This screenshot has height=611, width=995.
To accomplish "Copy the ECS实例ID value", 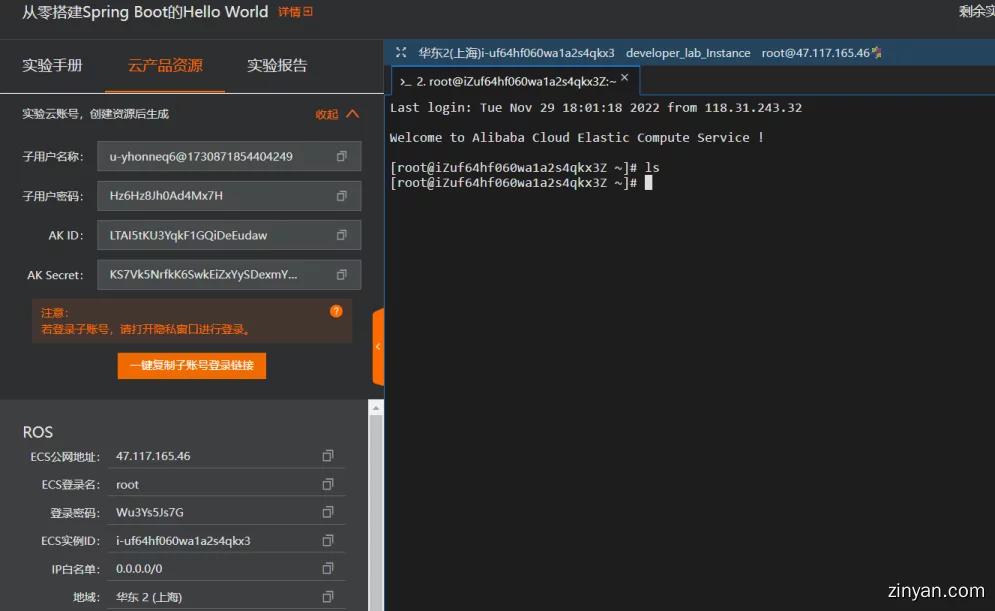I will point(327,541).
